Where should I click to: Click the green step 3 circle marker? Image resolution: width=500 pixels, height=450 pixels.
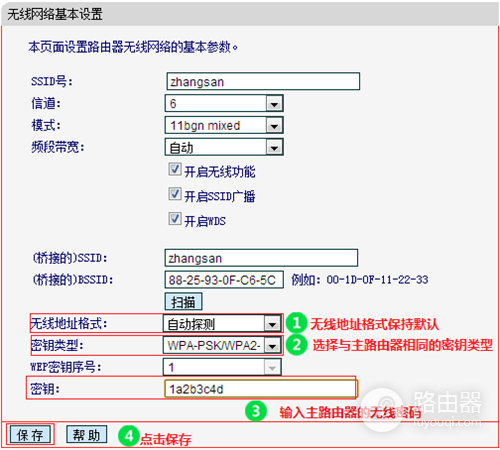coord(256,411)
